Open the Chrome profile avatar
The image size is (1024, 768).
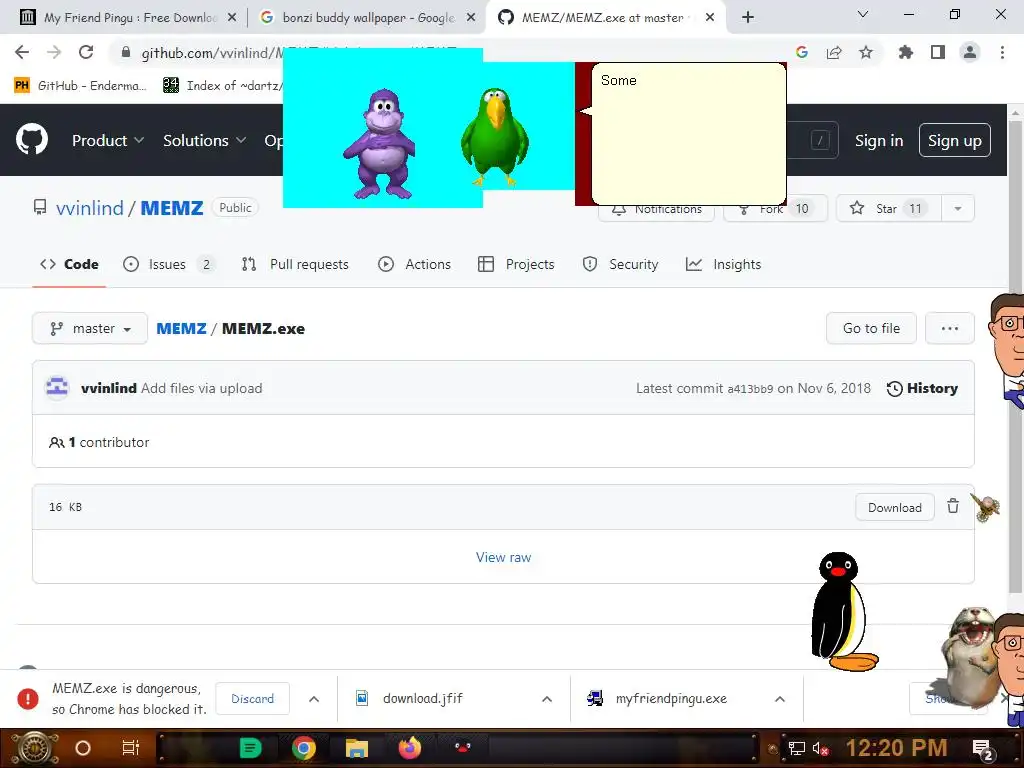[970, 52]
